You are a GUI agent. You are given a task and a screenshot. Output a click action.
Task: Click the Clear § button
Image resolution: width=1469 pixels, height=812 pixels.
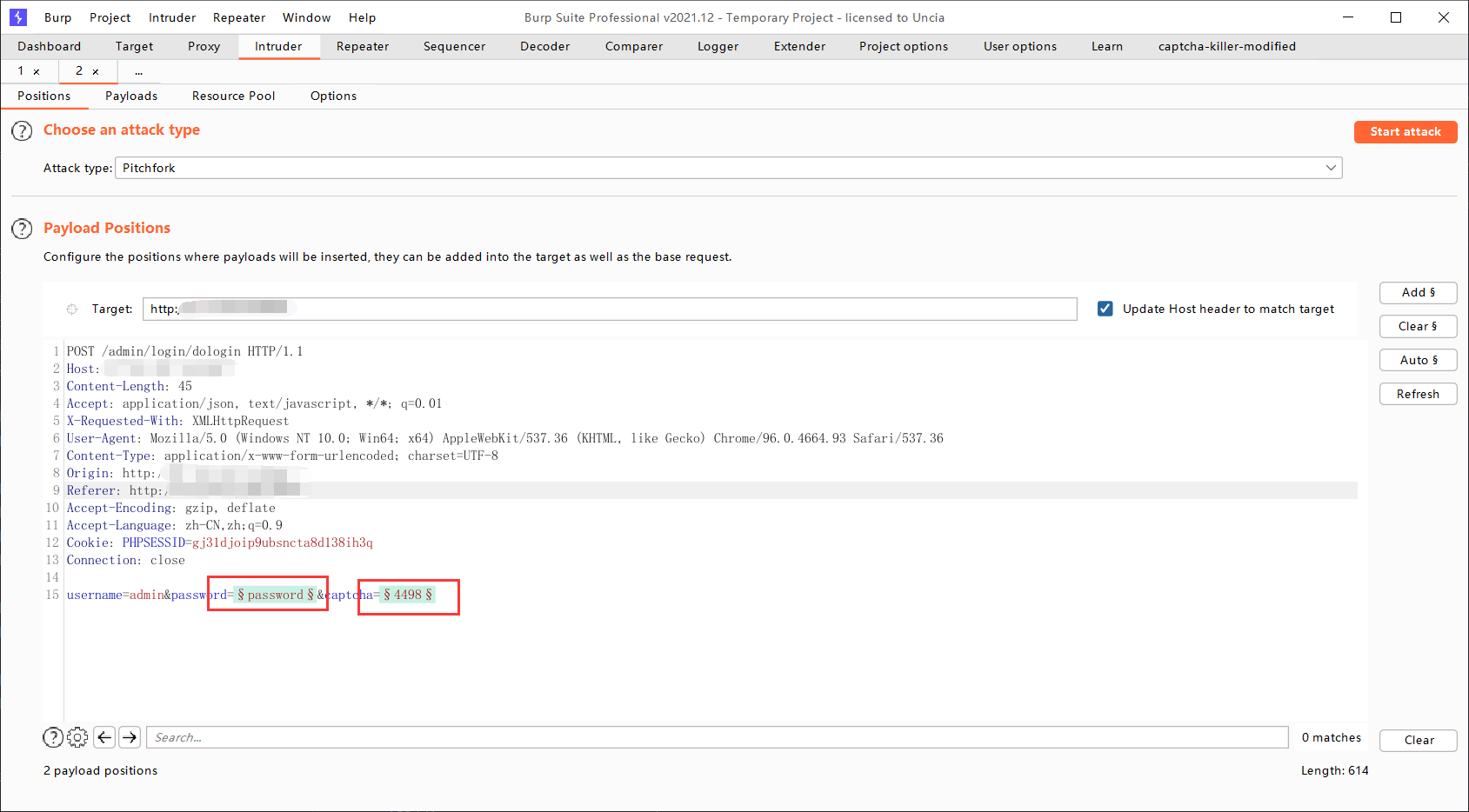(x=1419, y=327)
